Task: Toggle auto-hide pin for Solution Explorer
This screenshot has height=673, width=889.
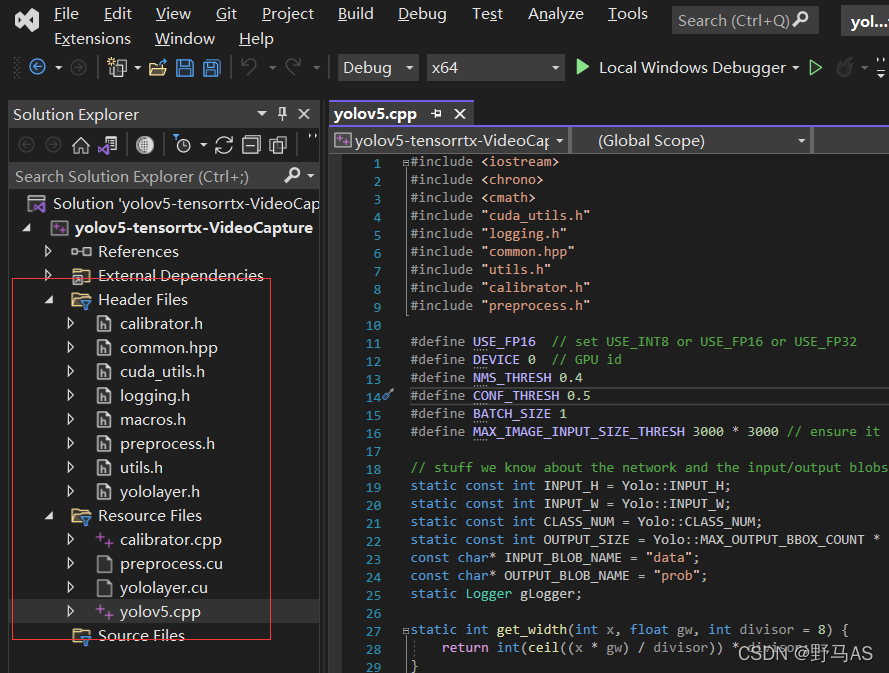Action: (282, 114)
